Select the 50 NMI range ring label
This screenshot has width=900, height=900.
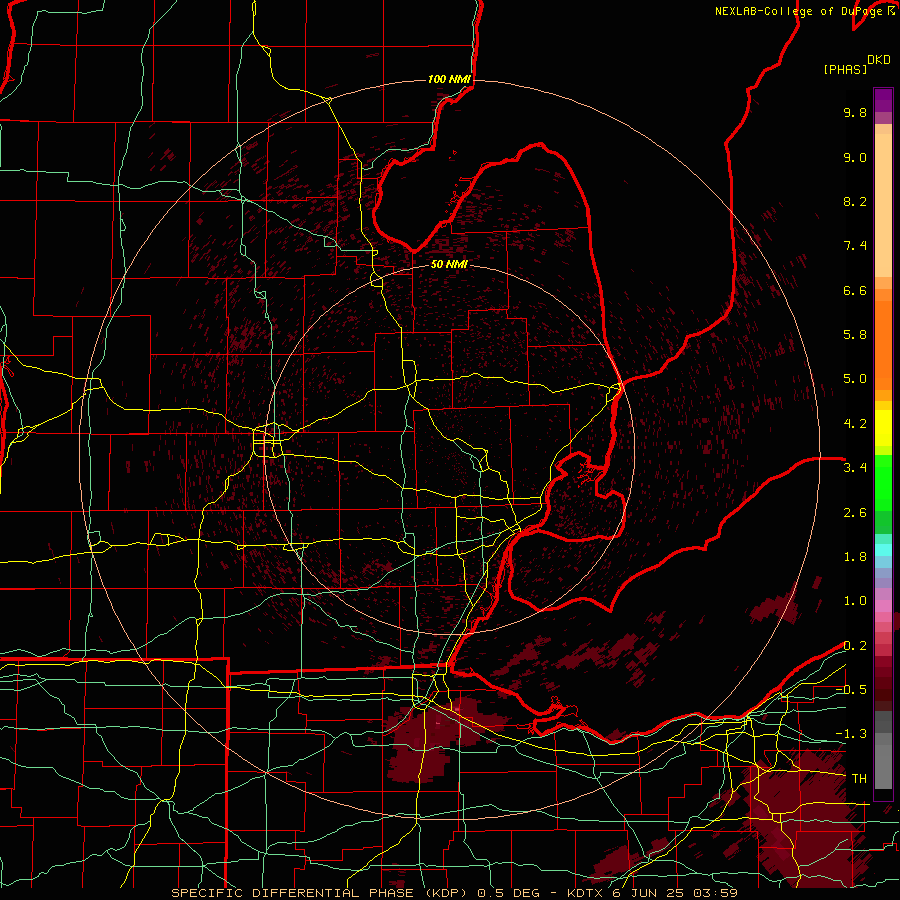pyautogui.click(x=449, y=264)
